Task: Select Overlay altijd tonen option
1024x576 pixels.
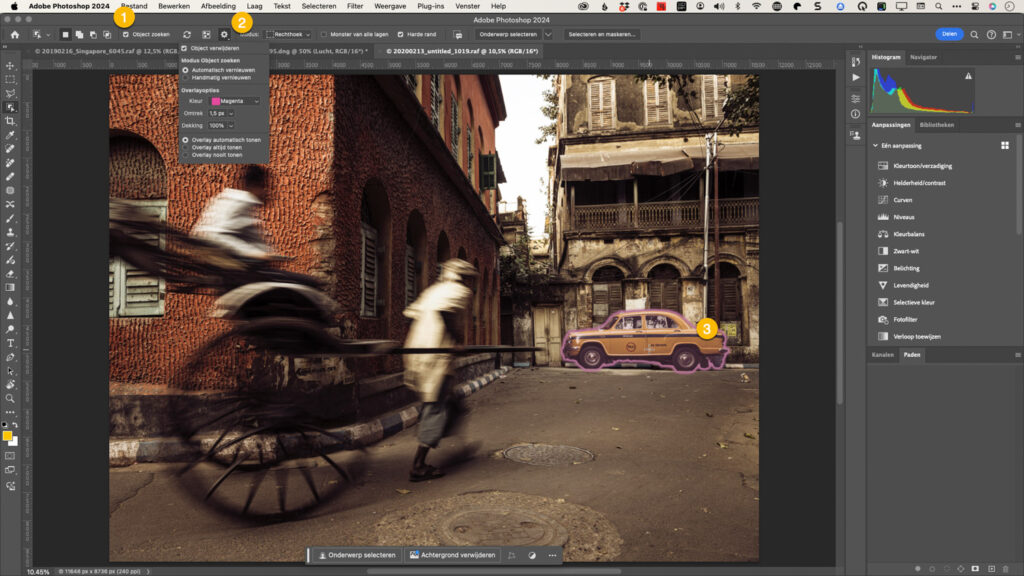Action: (x=185, y=148)
